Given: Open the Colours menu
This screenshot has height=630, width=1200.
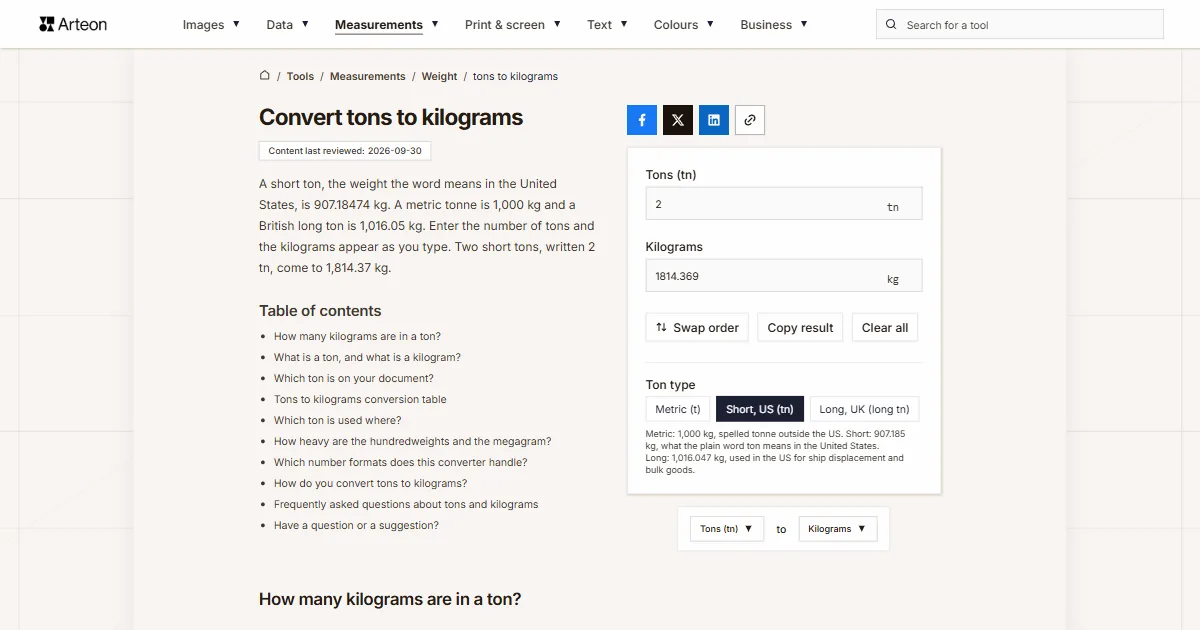Looking at the screenshot, I should click(x=684, y=25).
